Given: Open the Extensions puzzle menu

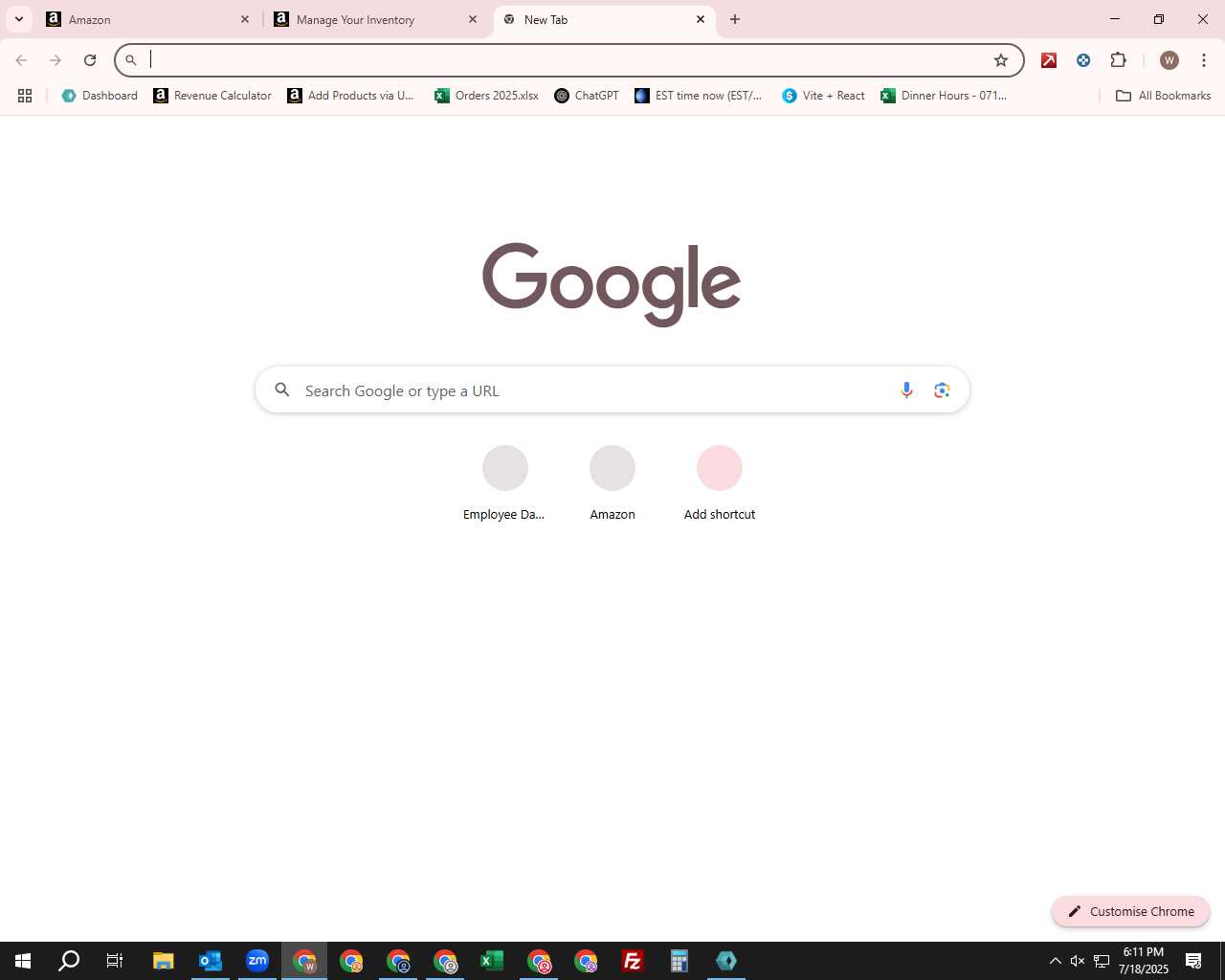Looking at the screenshot, I should [x=1119, y=60].
